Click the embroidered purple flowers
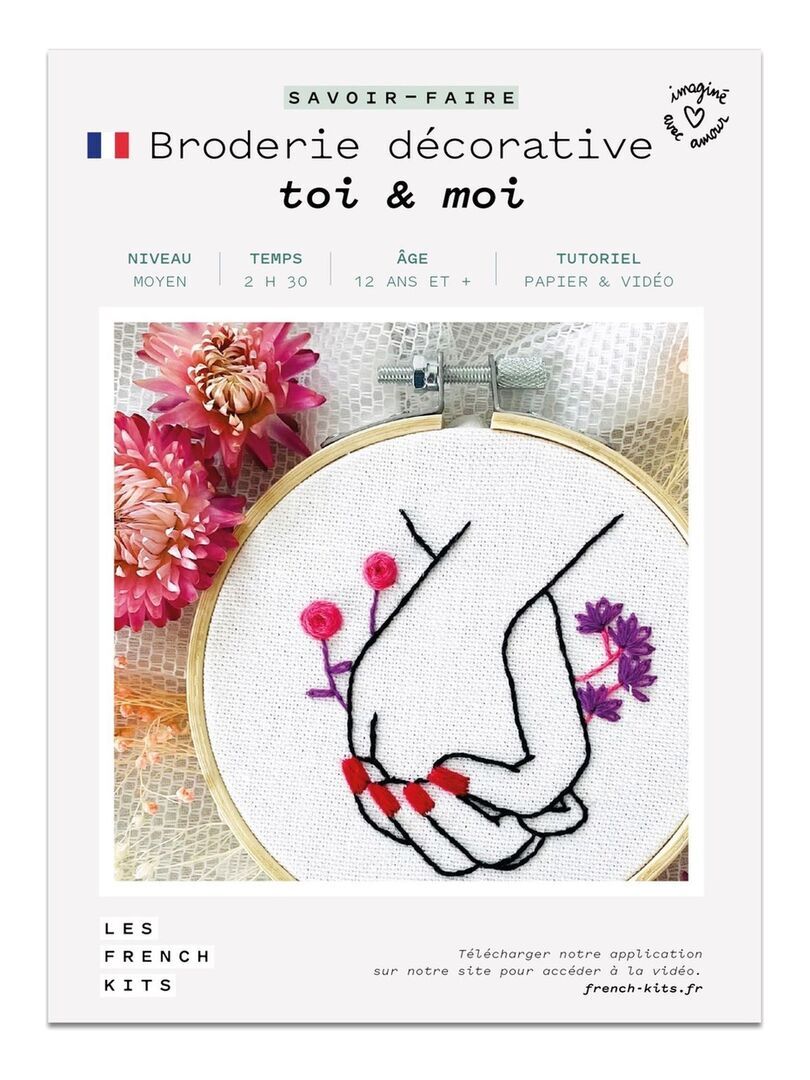 pos(614,660)
